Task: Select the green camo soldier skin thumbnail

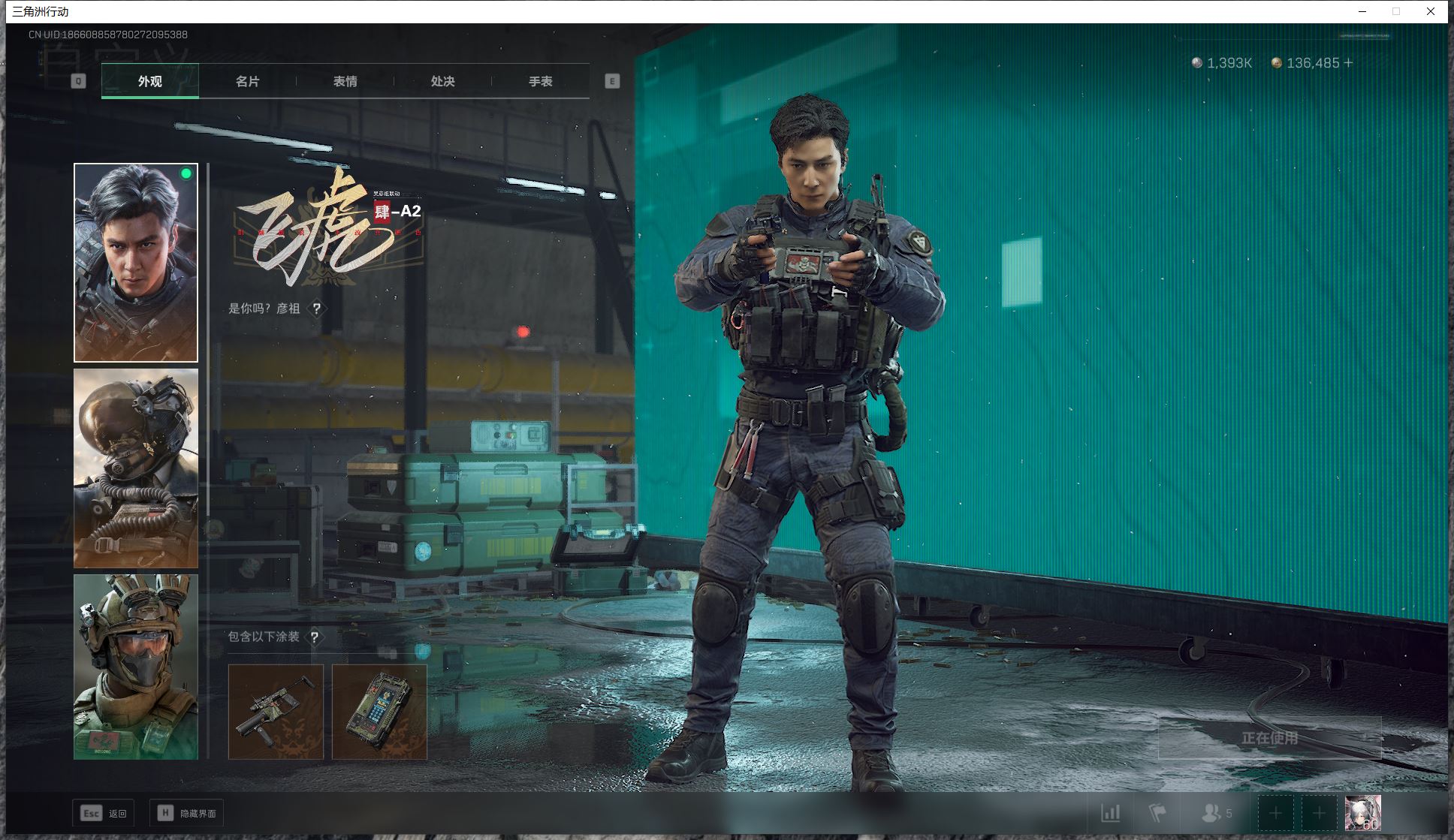Action: coord(136,667)
